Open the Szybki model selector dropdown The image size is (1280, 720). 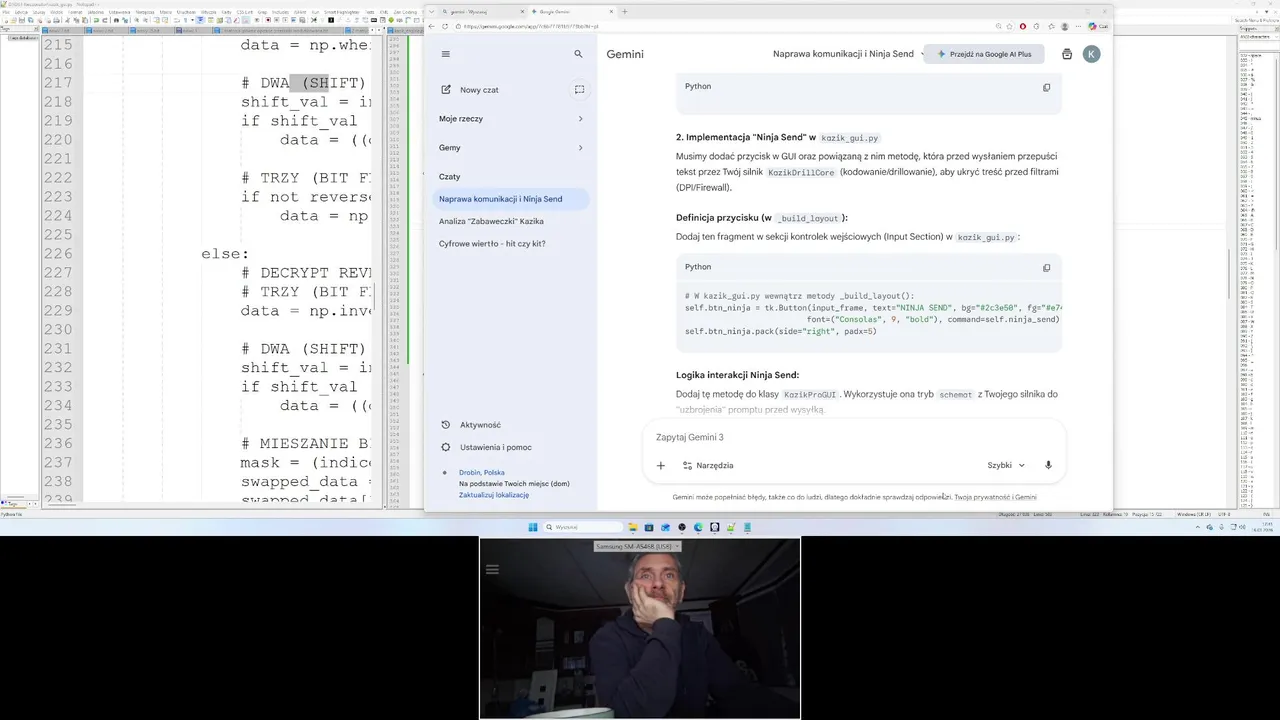tap(1006, 465)
